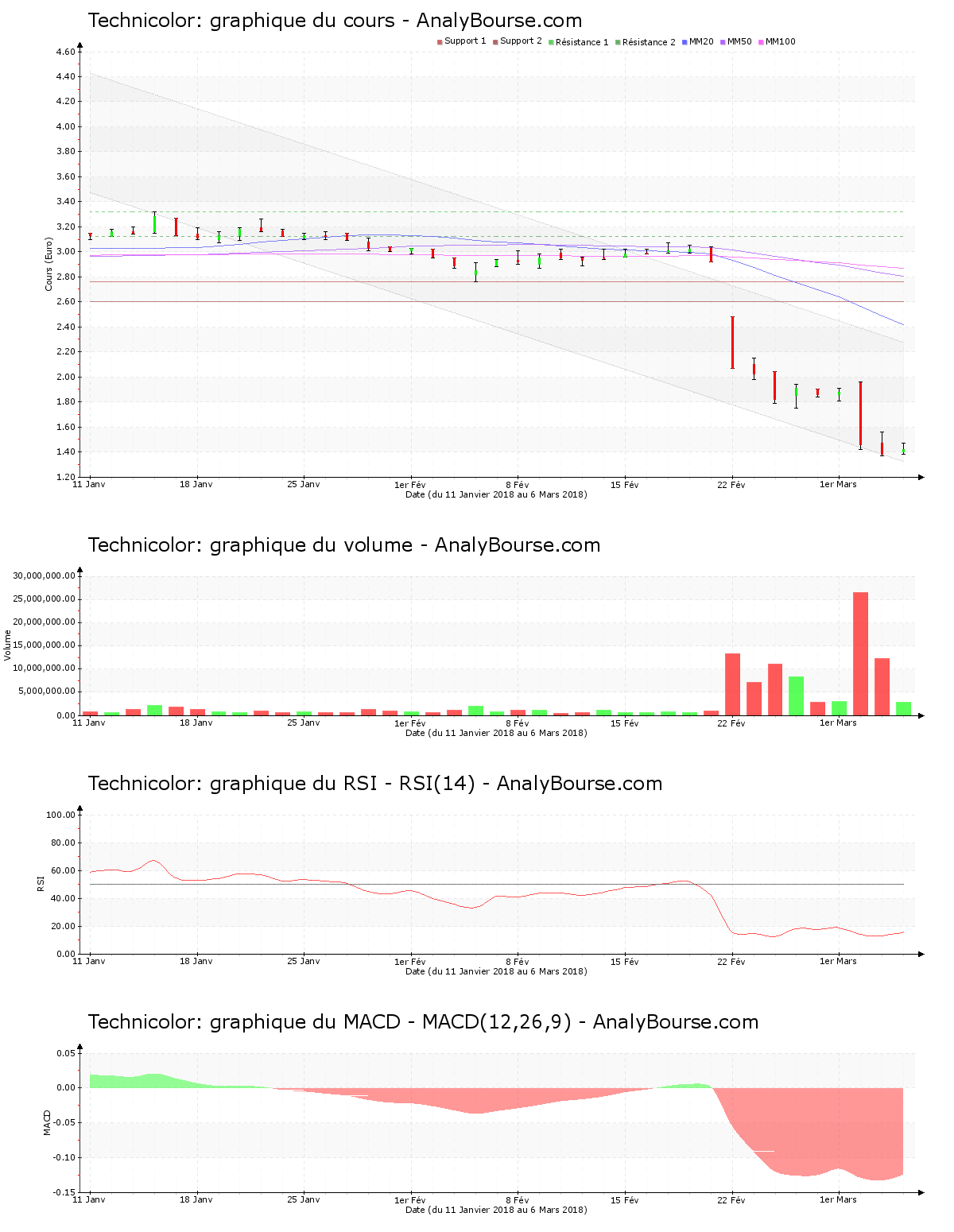Click the 'RSI' vertical axis title
The height and width of the screenshot is (1232, 954).
tap(41, 883)
